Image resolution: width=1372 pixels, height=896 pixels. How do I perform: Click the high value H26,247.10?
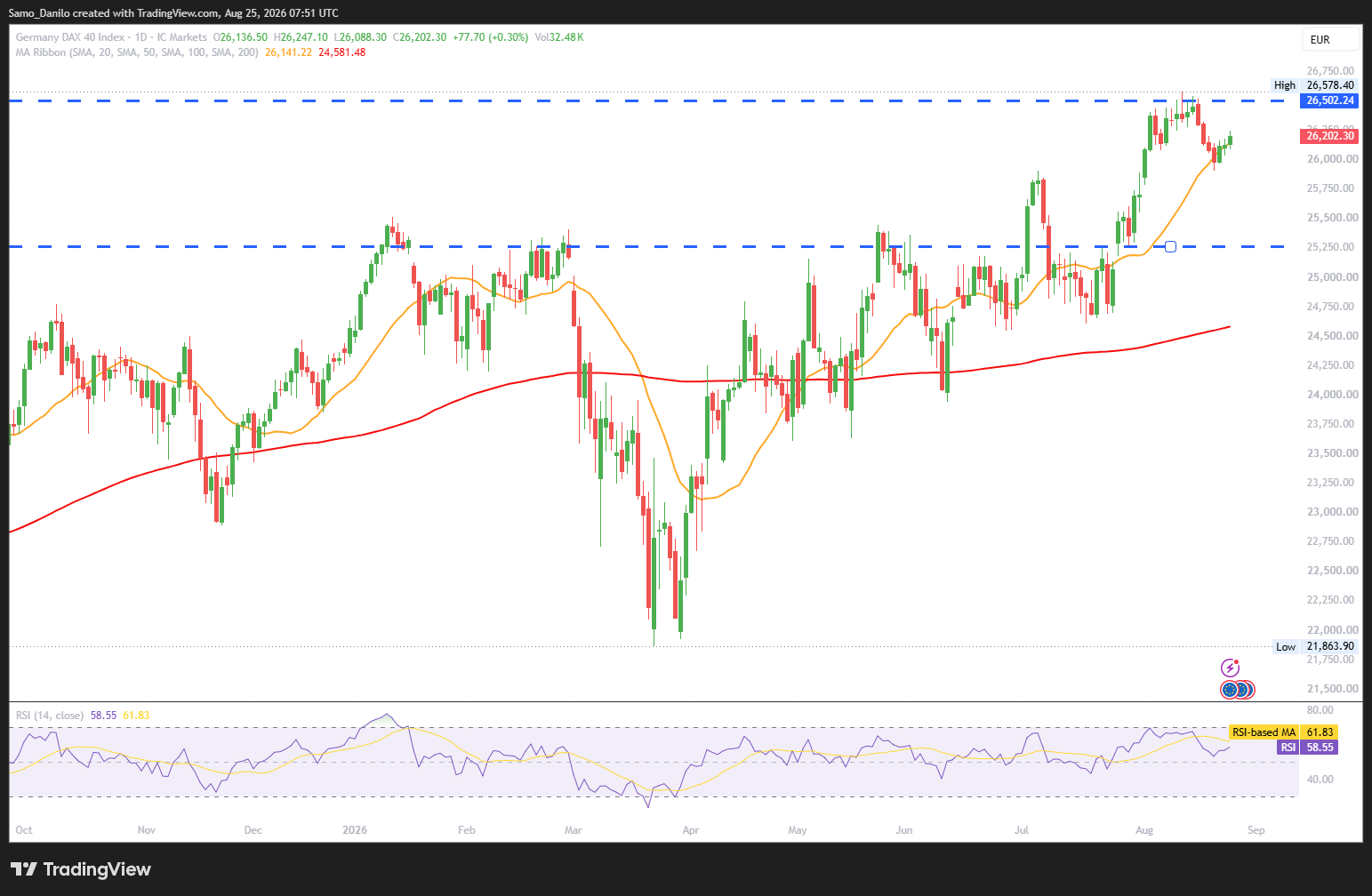pos(301,37)
